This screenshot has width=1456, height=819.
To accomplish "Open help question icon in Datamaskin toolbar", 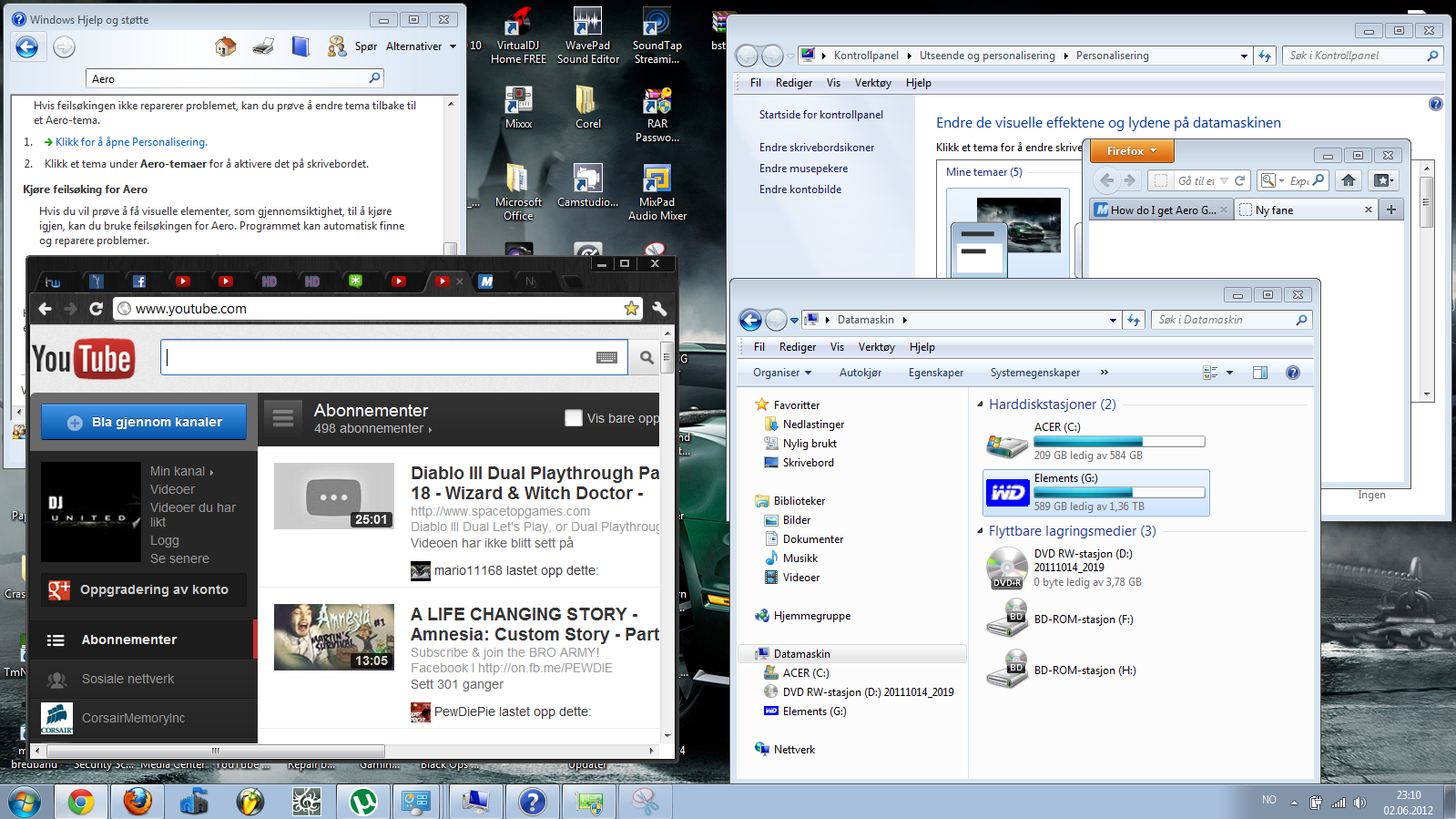I will (x=1292, y=373).
